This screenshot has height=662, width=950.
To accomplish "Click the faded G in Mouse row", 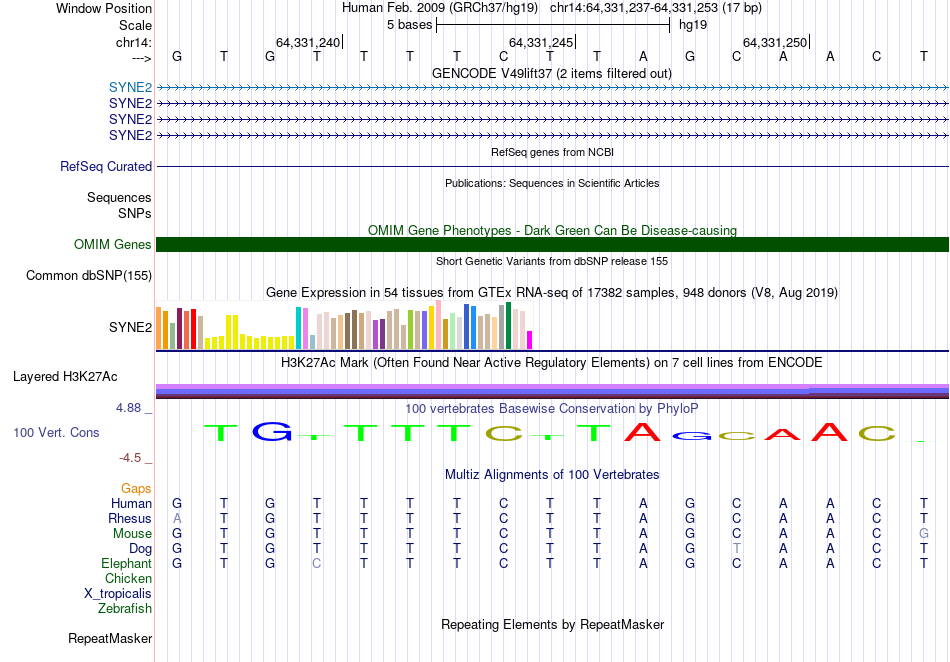I will pos(923,534).
